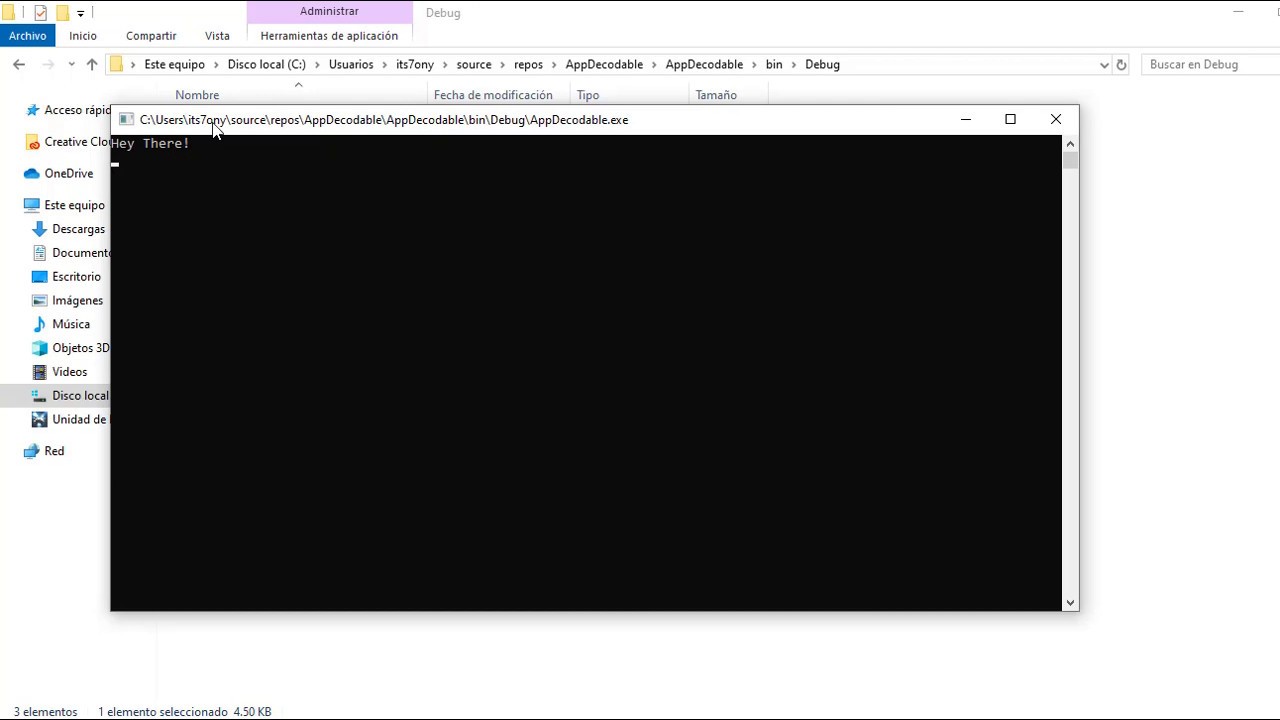Viewport: 1280px width, 720px height.
Task: Click console window title bar icon
Action: pos(126,119)
